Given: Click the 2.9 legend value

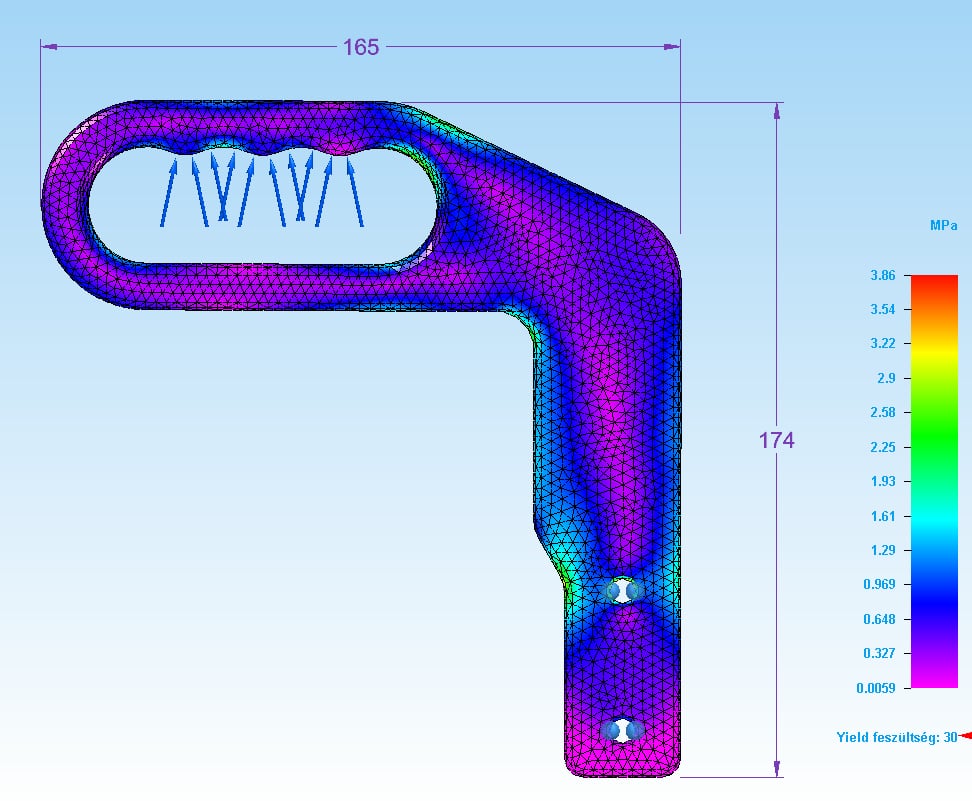Looking at the screenshot, I should coord(886,378).
